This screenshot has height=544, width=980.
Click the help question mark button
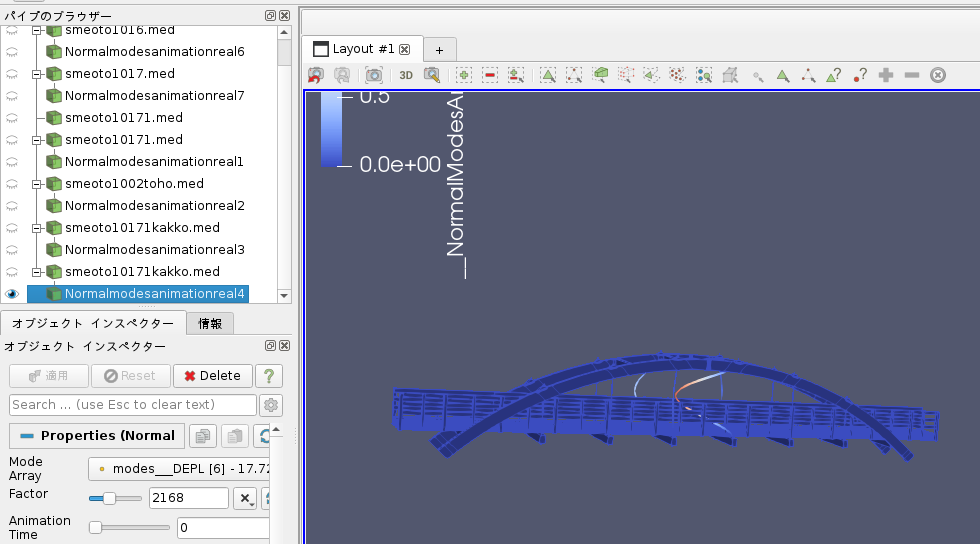click(x=268, y=376)
